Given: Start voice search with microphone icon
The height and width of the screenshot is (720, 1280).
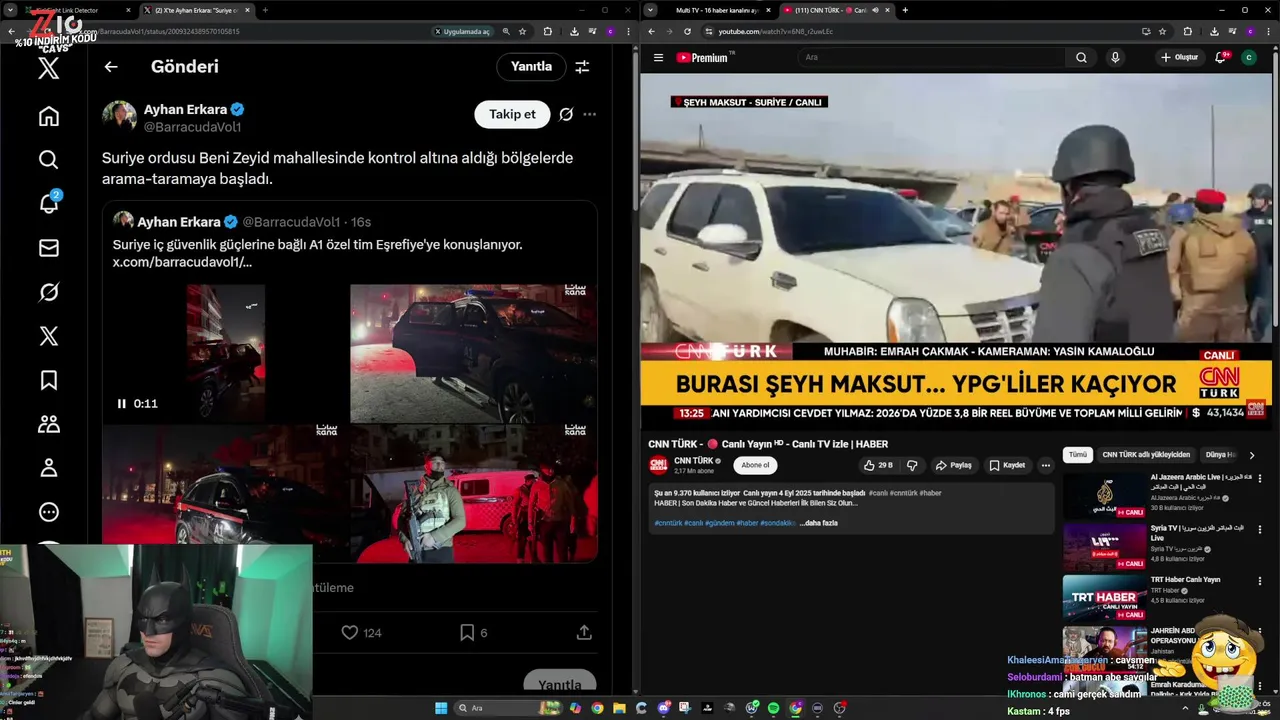Looking at the screenshot, I should point(1115,58).
